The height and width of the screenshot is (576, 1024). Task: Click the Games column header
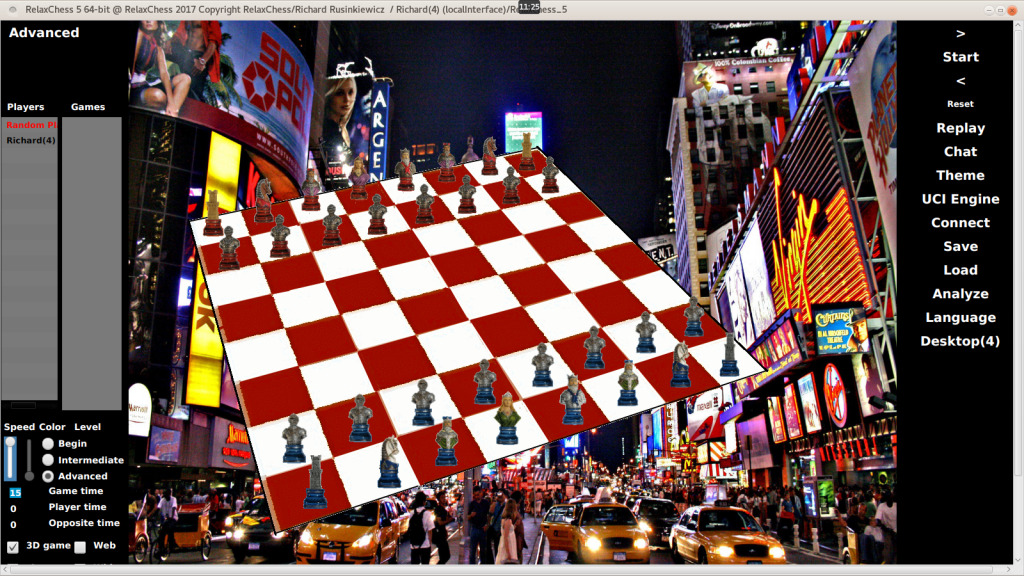pyautogui.click(x=88, y=107)
